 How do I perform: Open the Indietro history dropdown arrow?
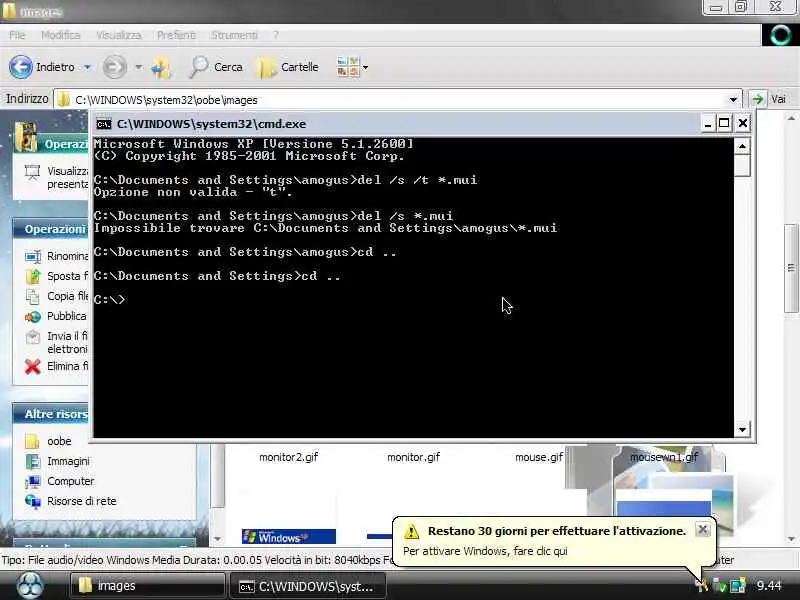point(87,67)
